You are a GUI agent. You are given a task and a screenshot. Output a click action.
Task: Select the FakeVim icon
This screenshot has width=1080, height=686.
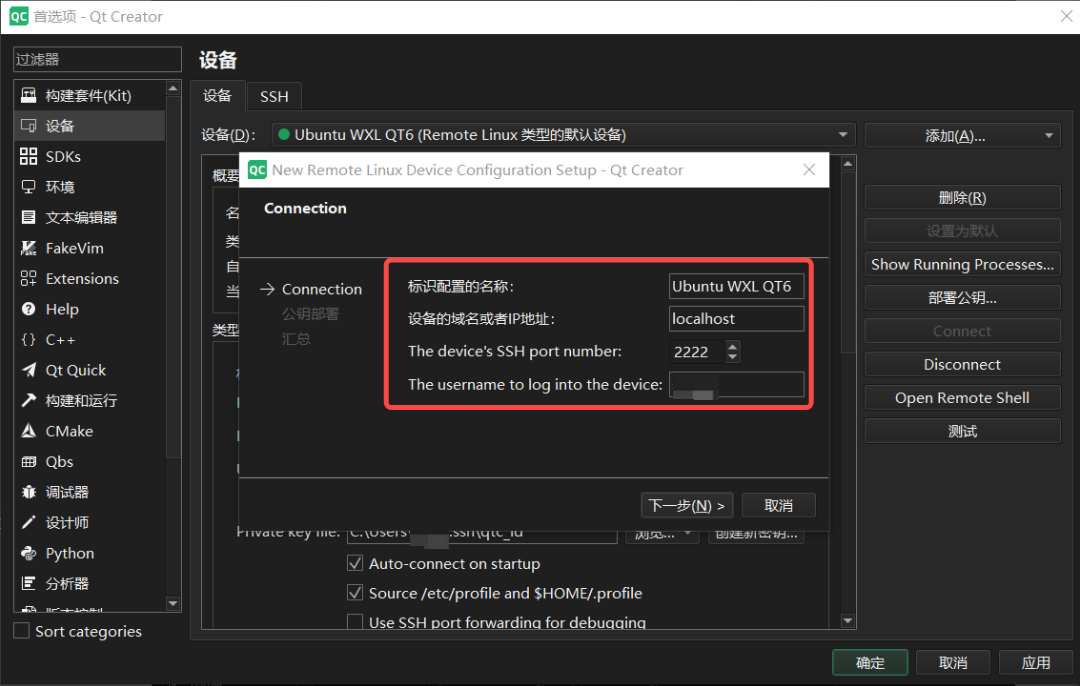[28, 248]
